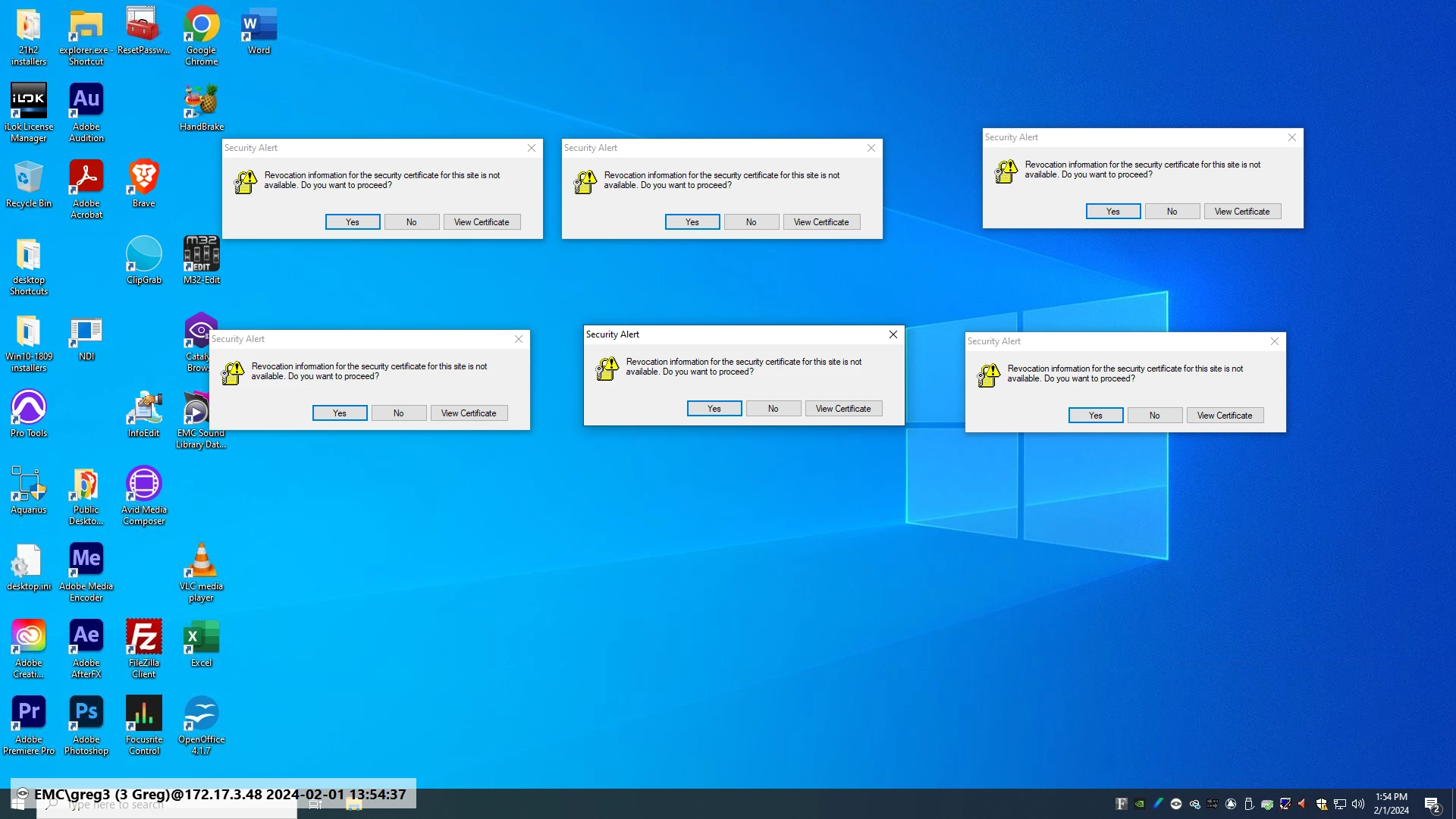Close the active Security Alert dialog
Screen dimensions: 1456x819
[893, 334]
